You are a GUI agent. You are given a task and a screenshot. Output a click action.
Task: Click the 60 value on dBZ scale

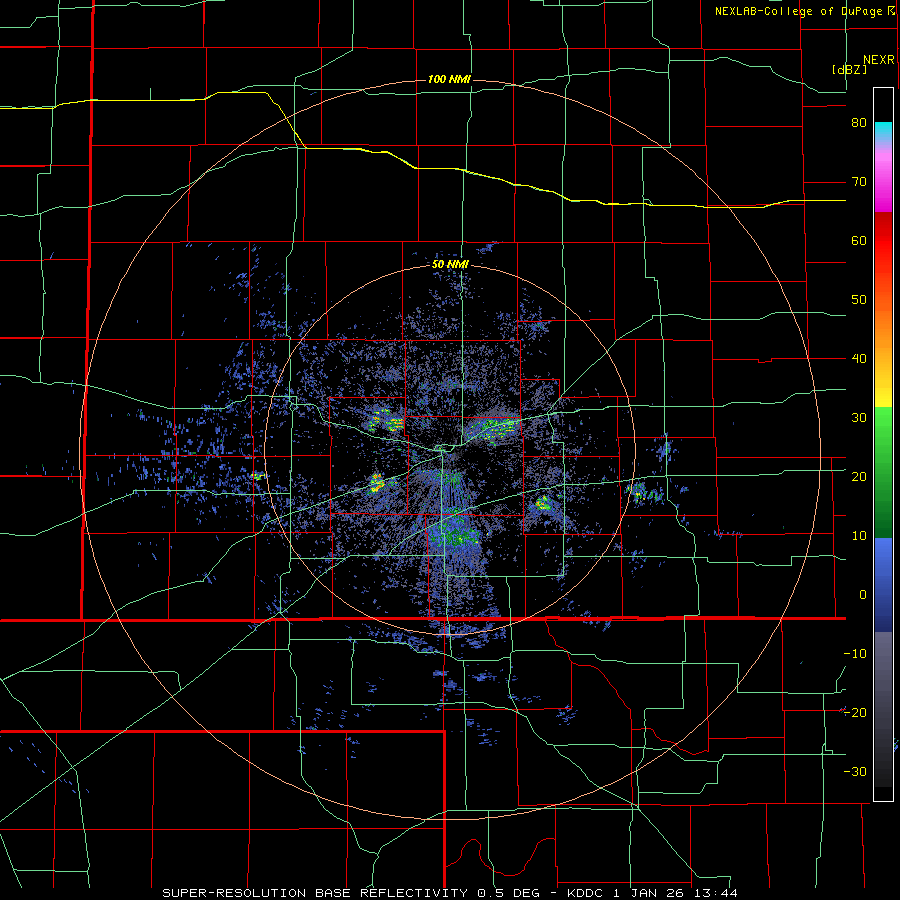point(859,240)
